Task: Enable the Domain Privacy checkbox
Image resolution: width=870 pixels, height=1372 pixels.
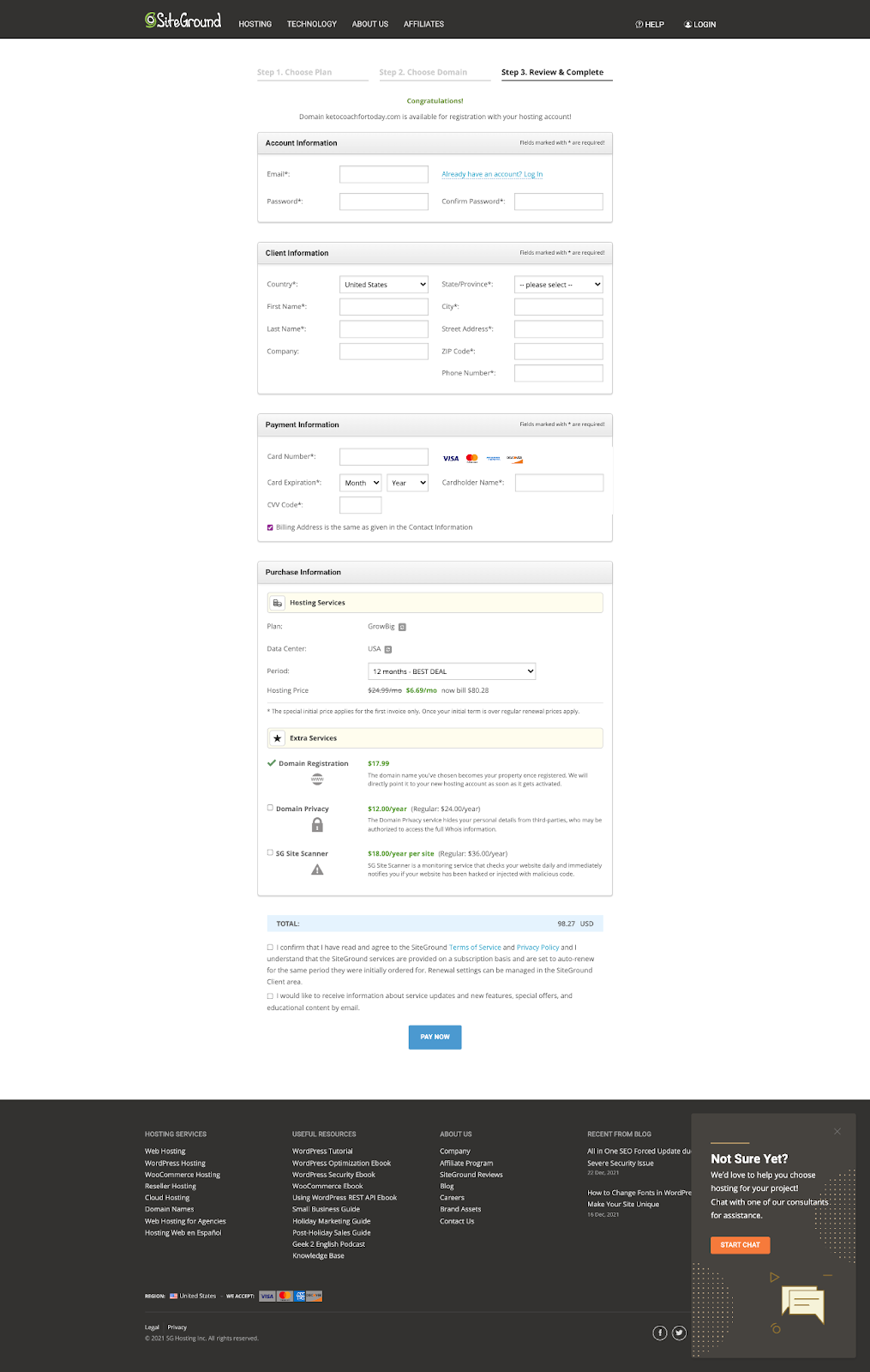Action: (x=270, y=808)
